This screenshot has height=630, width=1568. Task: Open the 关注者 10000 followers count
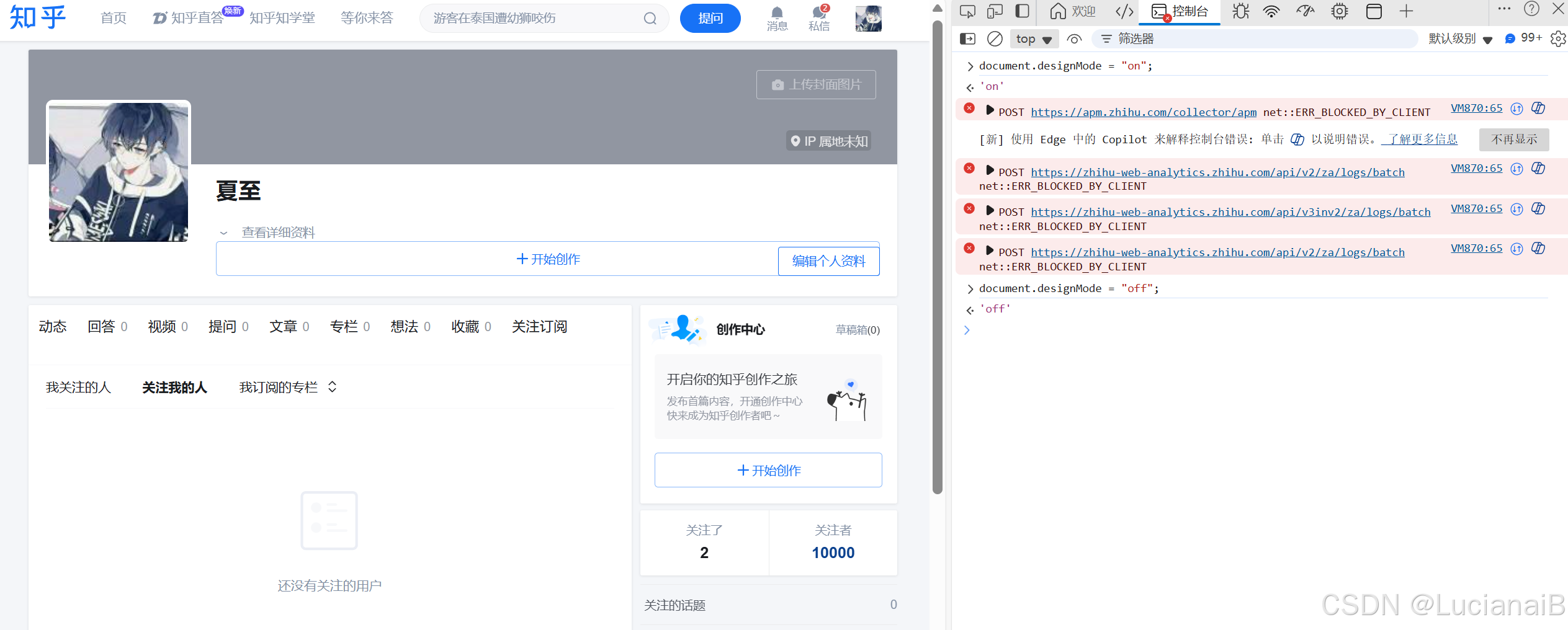point(833,543)
